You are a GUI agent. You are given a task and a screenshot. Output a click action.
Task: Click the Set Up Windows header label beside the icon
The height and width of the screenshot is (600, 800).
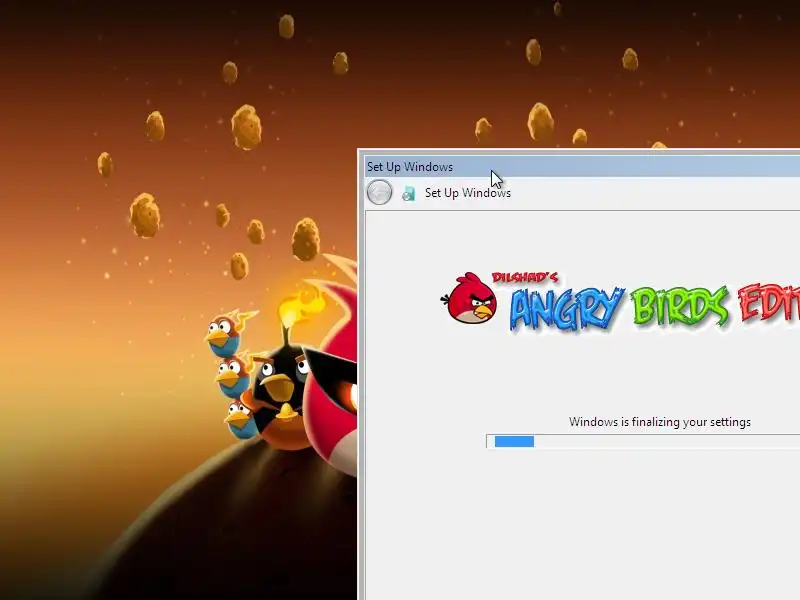click(467, 193)
